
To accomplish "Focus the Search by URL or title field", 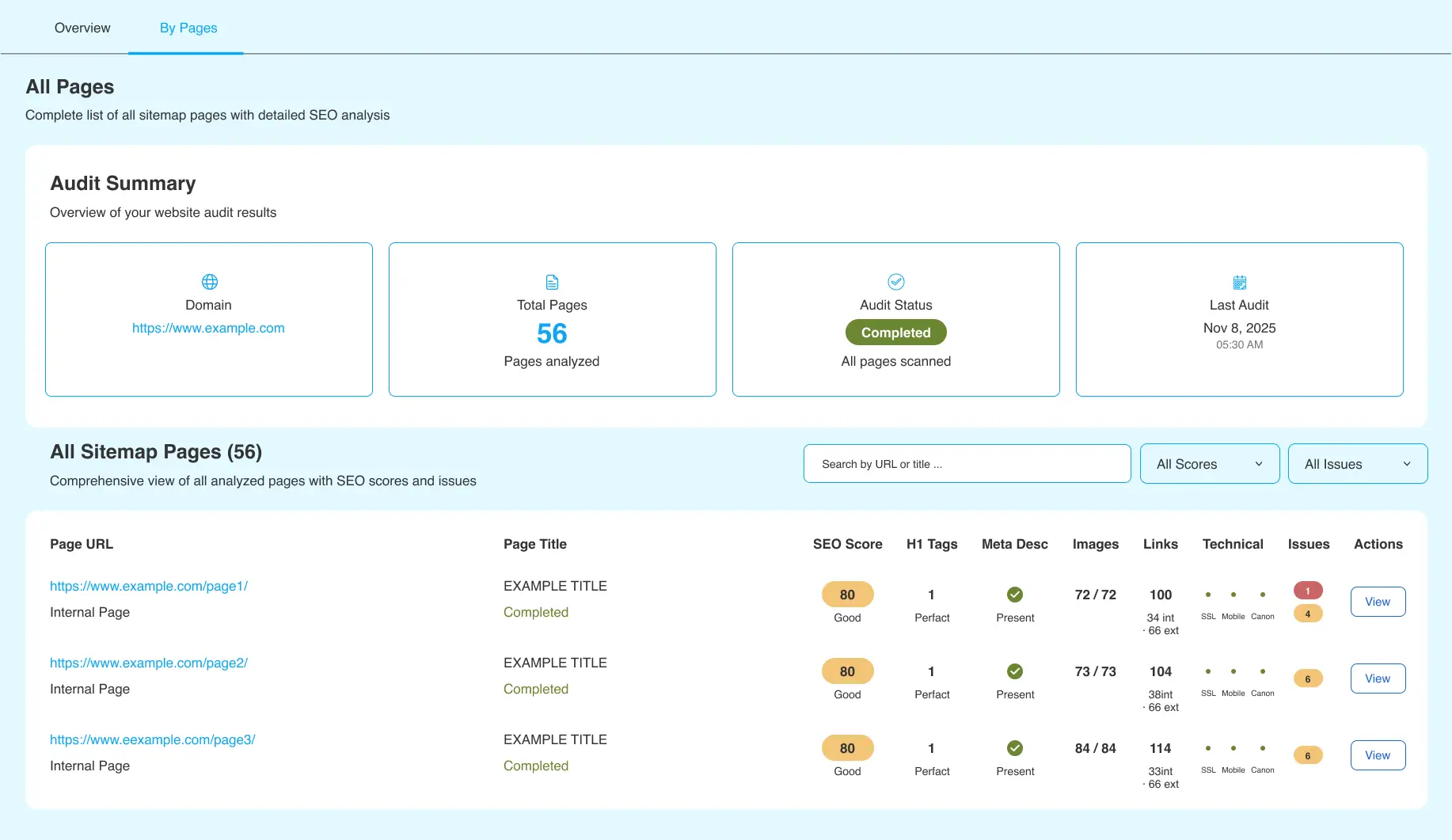I will (x=966, y=464).
